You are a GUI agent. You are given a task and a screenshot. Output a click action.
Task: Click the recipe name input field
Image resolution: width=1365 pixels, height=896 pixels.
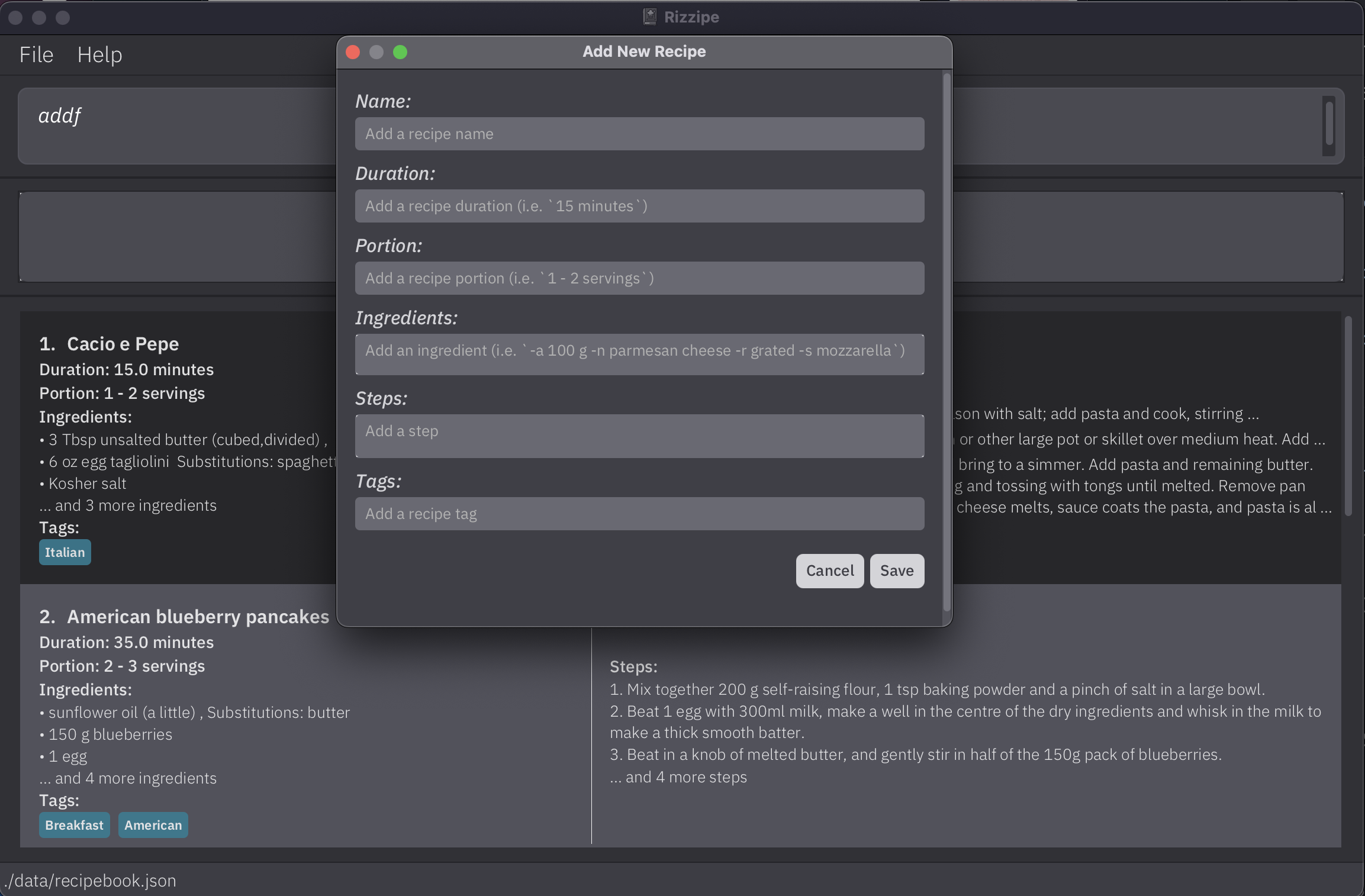click(640, 133)
